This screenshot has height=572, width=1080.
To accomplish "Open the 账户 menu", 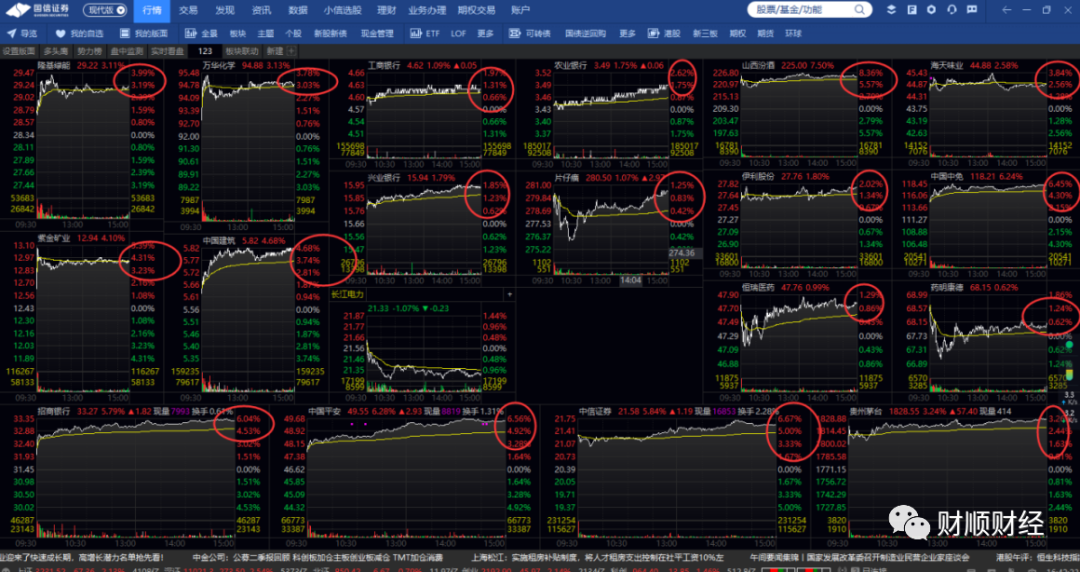I will [521, 10].
